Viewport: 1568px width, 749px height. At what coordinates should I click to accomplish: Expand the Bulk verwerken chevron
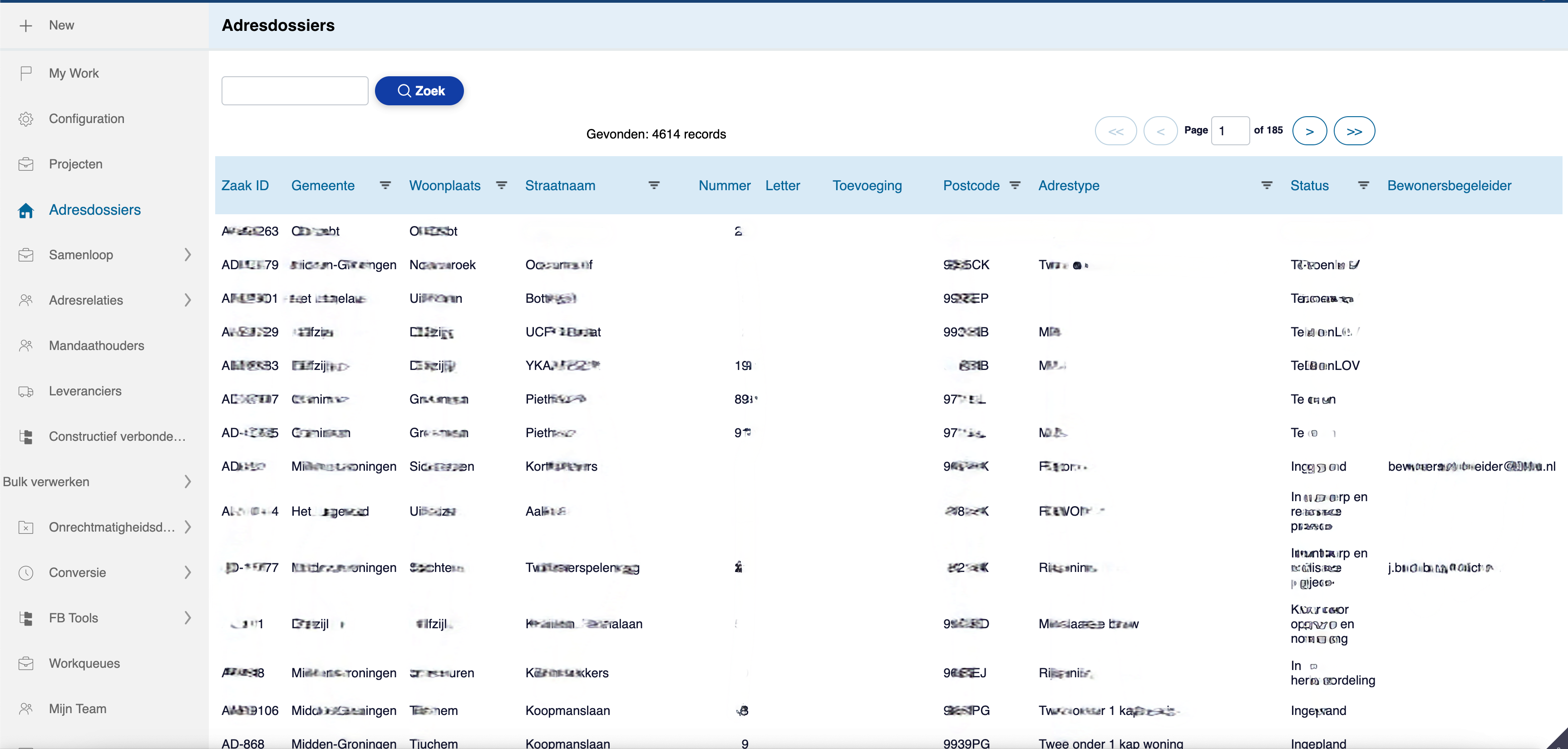[x=187, y=482]
